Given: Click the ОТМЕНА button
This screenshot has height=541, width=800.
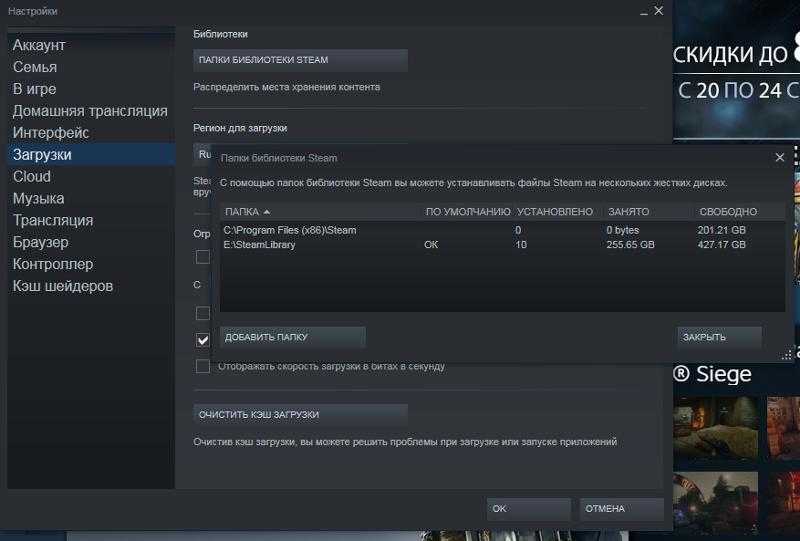Looking at the screenshot, I should pos(621,509).
